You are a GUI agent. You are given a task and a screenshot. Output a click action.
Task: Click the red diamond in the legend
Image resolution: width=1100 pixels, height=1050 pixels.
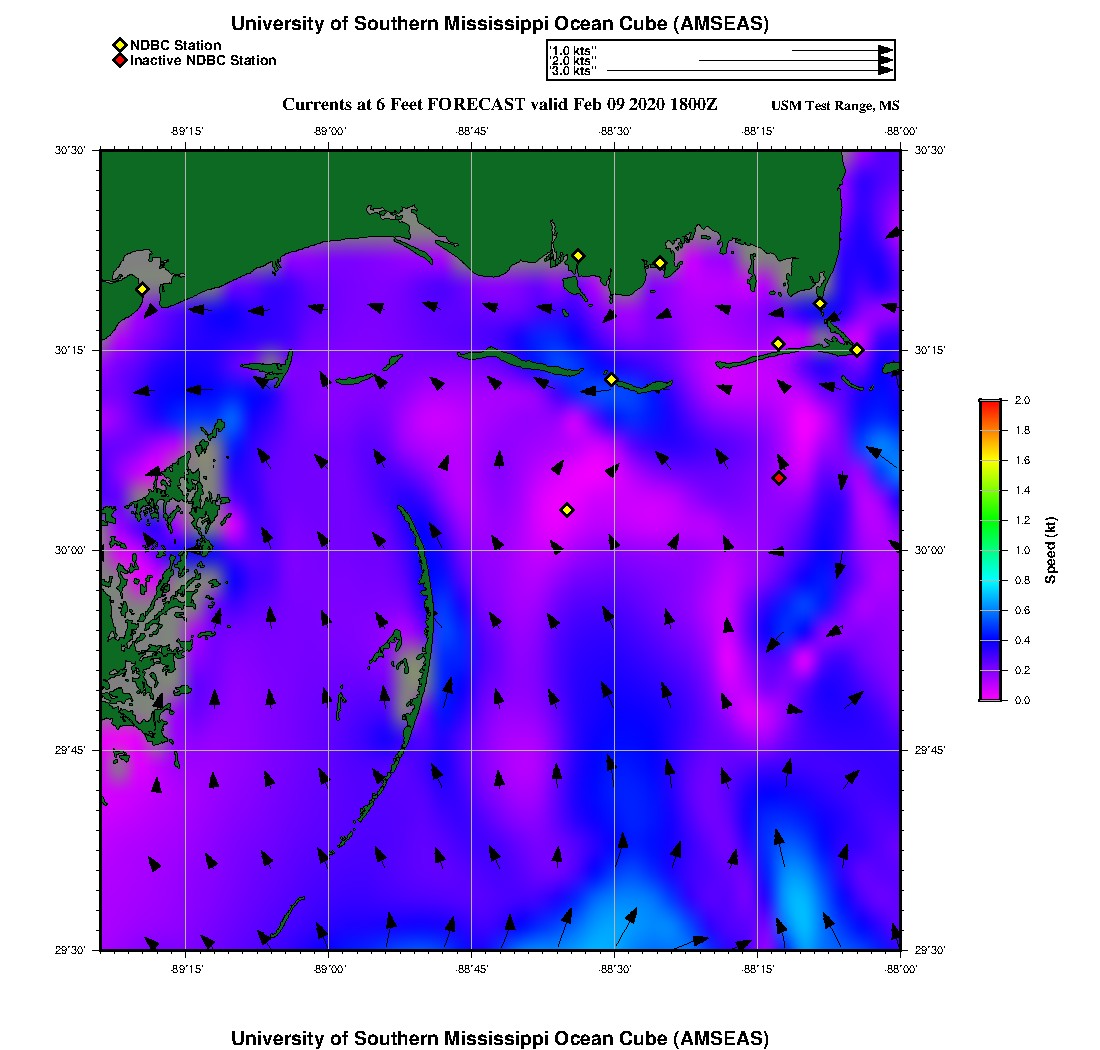119,61
